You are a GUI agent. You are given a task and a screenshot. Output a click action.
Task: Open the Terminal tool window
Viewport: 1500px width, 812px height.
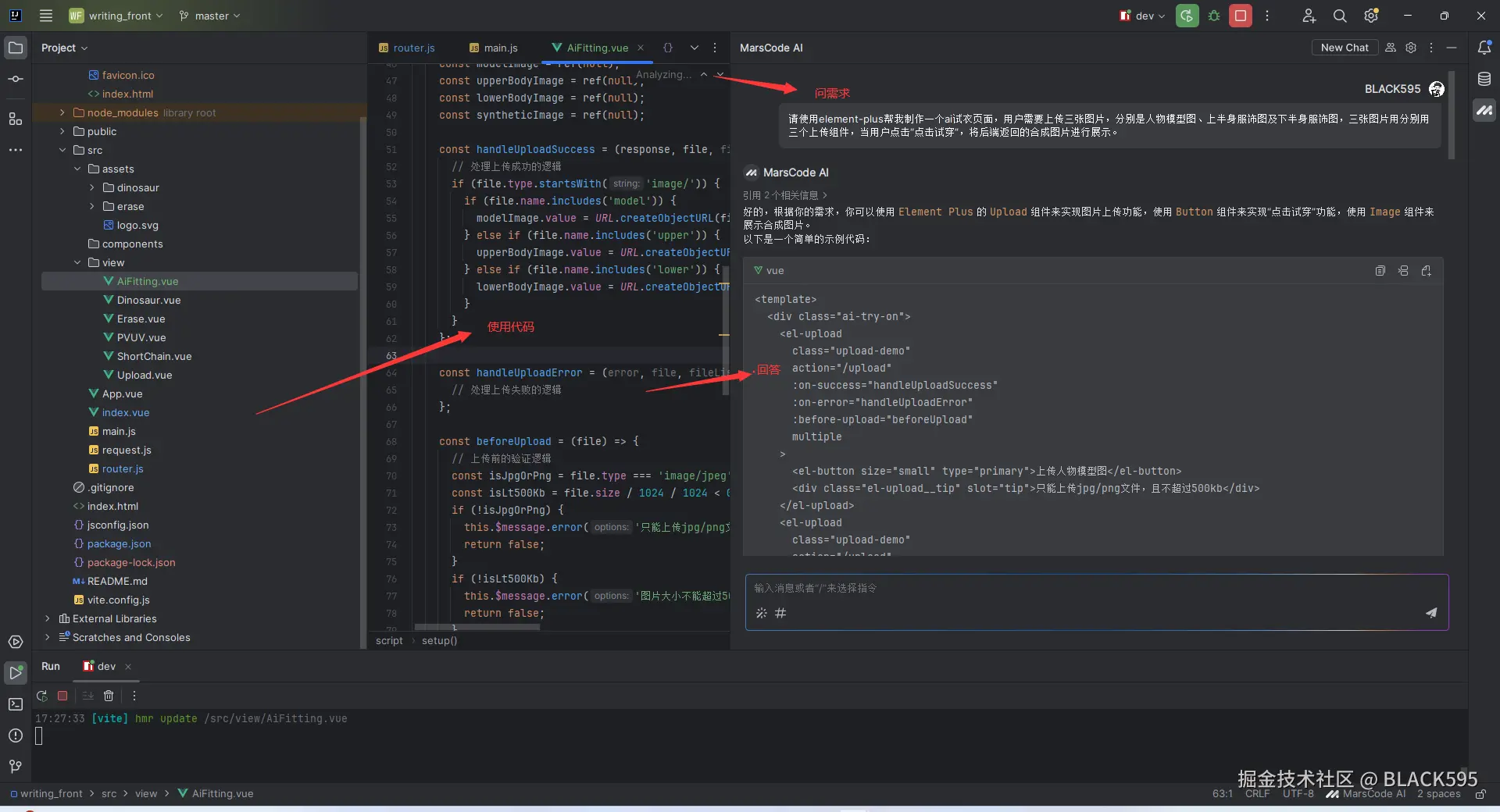16,704
